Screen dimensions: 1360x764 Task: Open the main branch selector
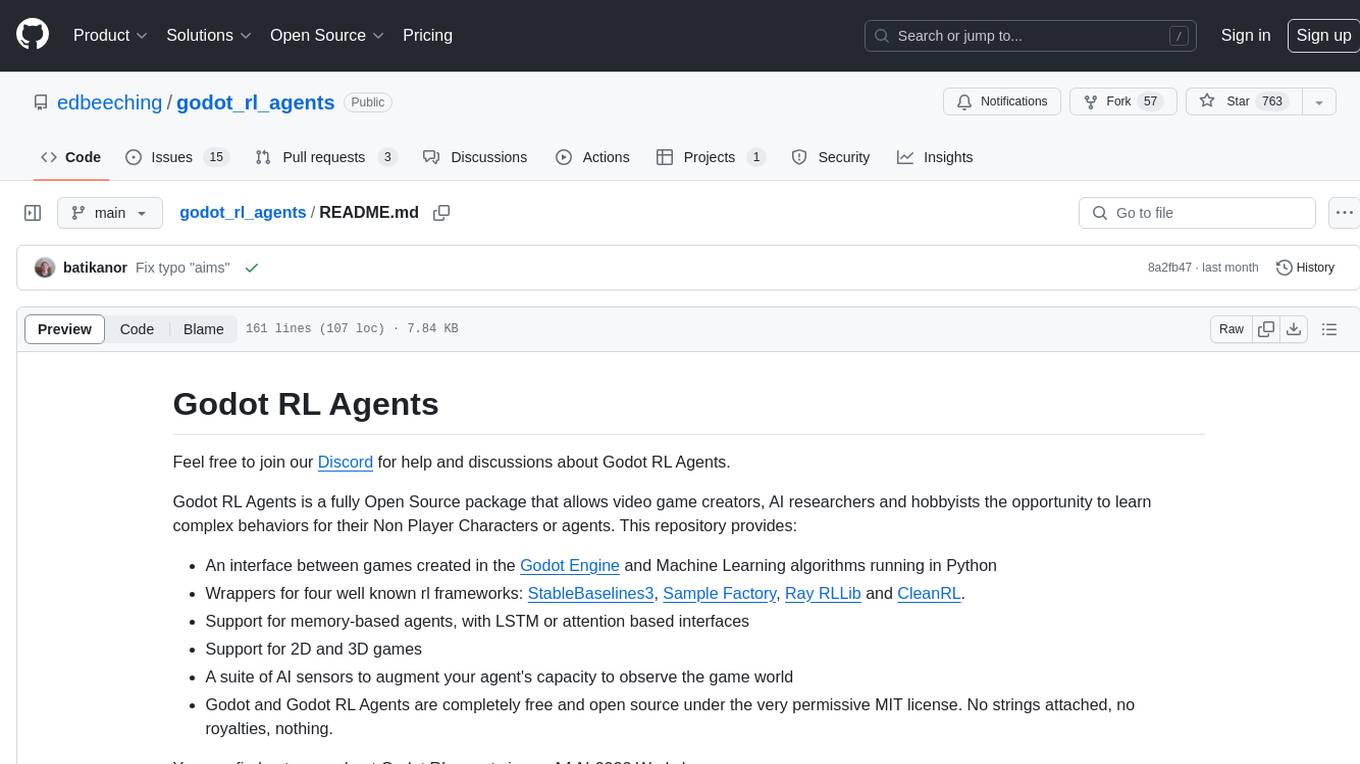click(x=109, y=213)
